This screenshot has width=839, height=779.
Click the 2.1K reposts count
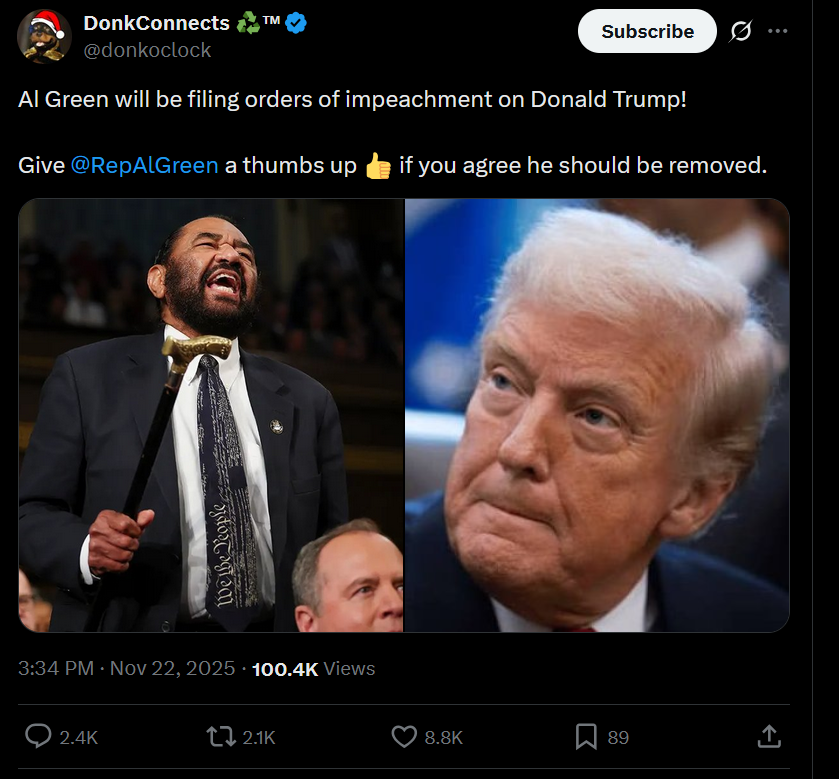259,737
